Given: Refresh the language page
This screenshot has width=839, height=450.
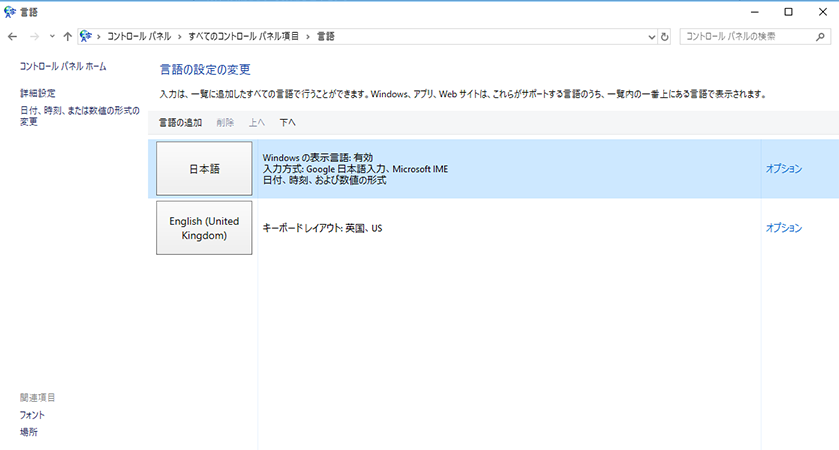Looking at the screenshot, I should pos(665,37).
